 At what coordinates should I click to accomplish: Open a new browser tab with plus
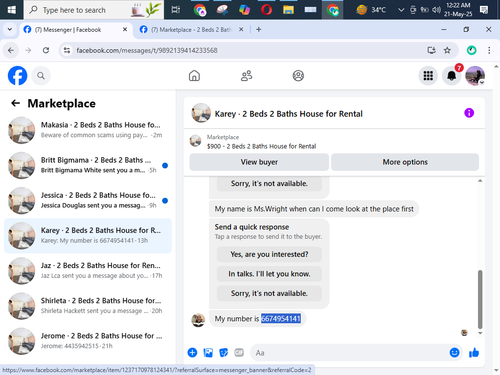point(259,29)
